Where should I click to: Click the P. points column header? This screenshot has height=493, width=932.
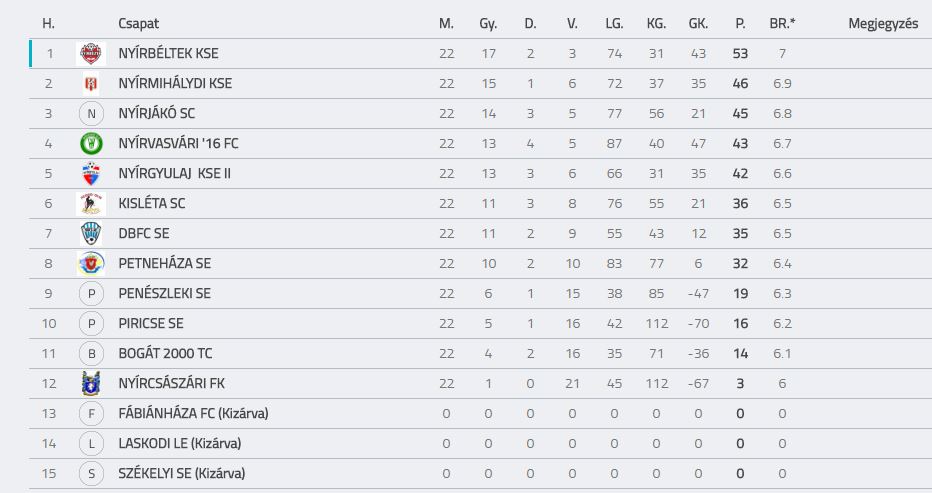coord(740,24)
